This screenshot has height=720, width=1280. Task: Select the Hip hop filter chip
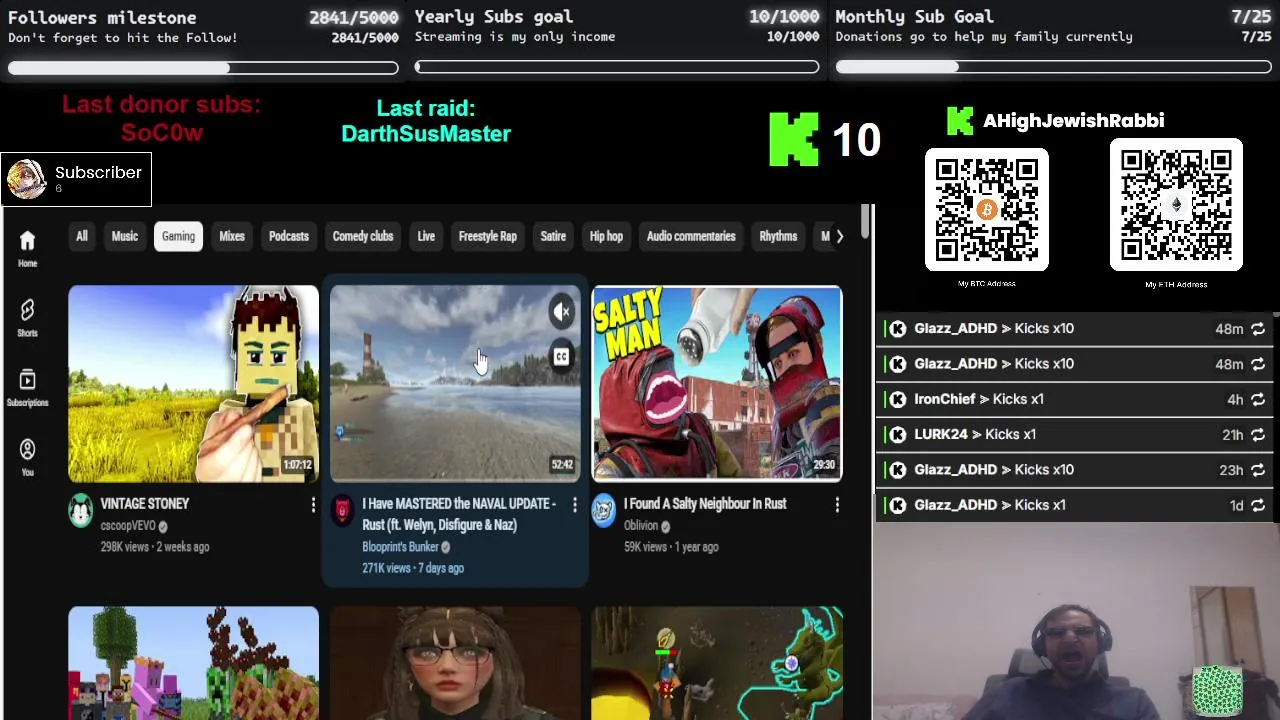pyautogui.click(x=606, y=236)
